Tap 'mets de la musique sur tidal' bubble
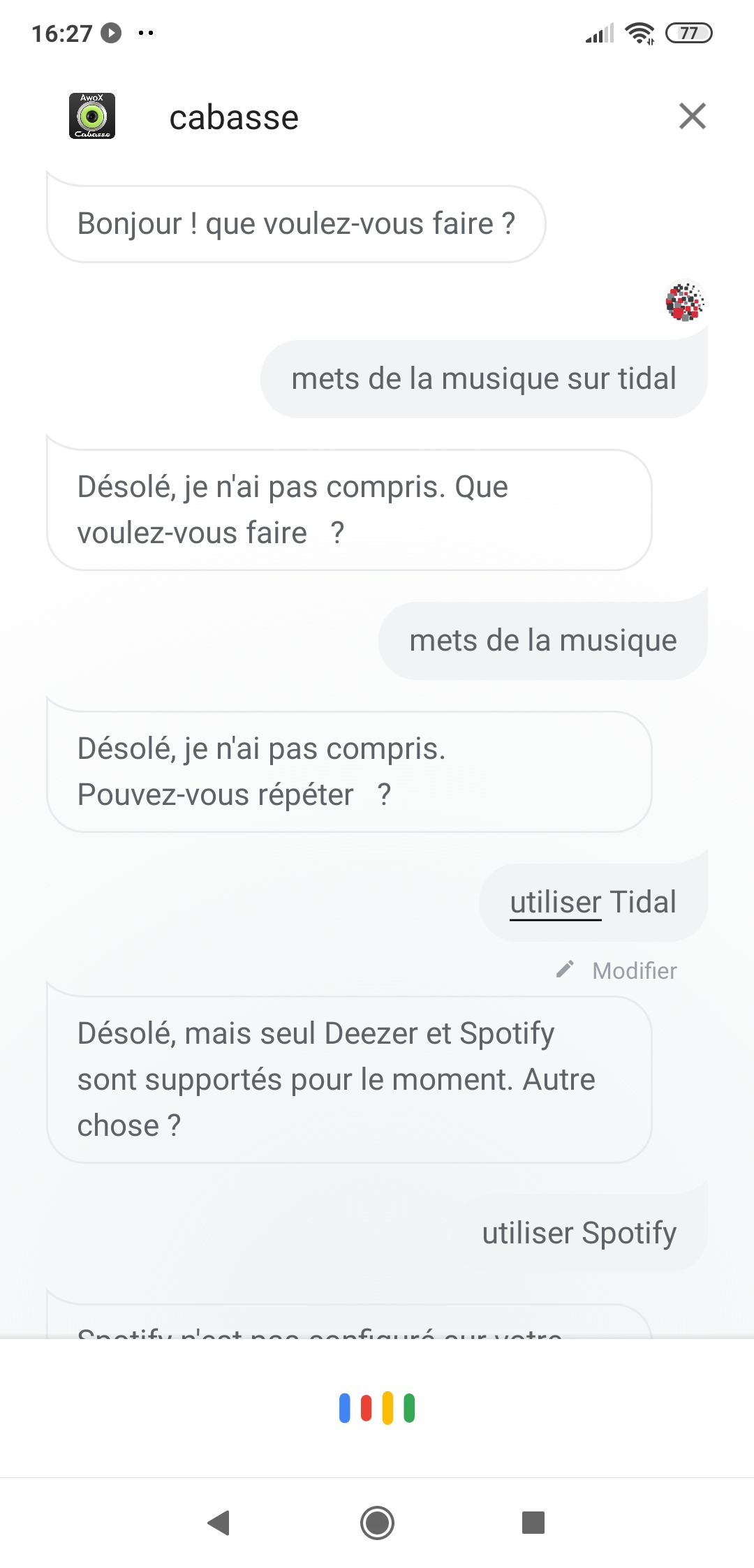Image resolution: width=754 pixels, height=1568 pixels. [x=484, y=378]
